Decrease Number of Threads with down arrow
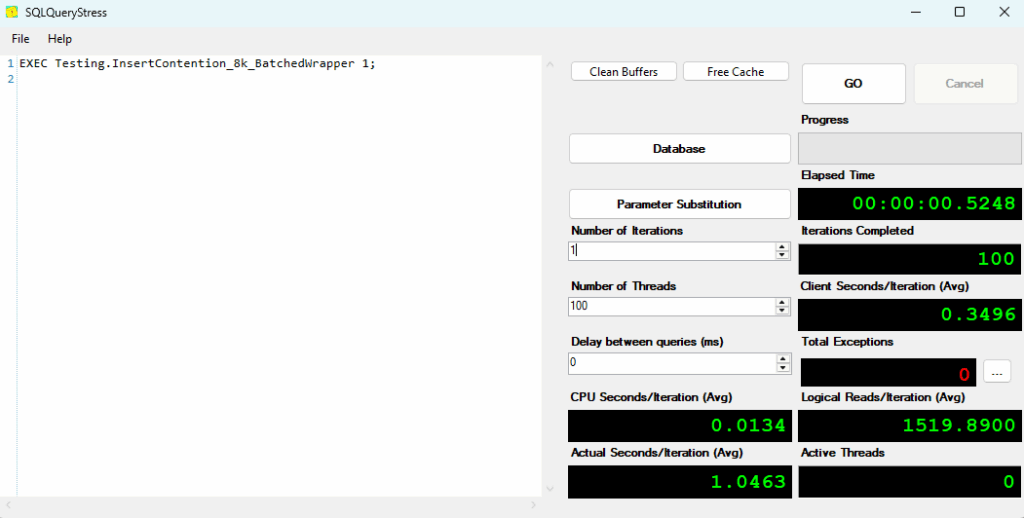 (x=782, y=311)
